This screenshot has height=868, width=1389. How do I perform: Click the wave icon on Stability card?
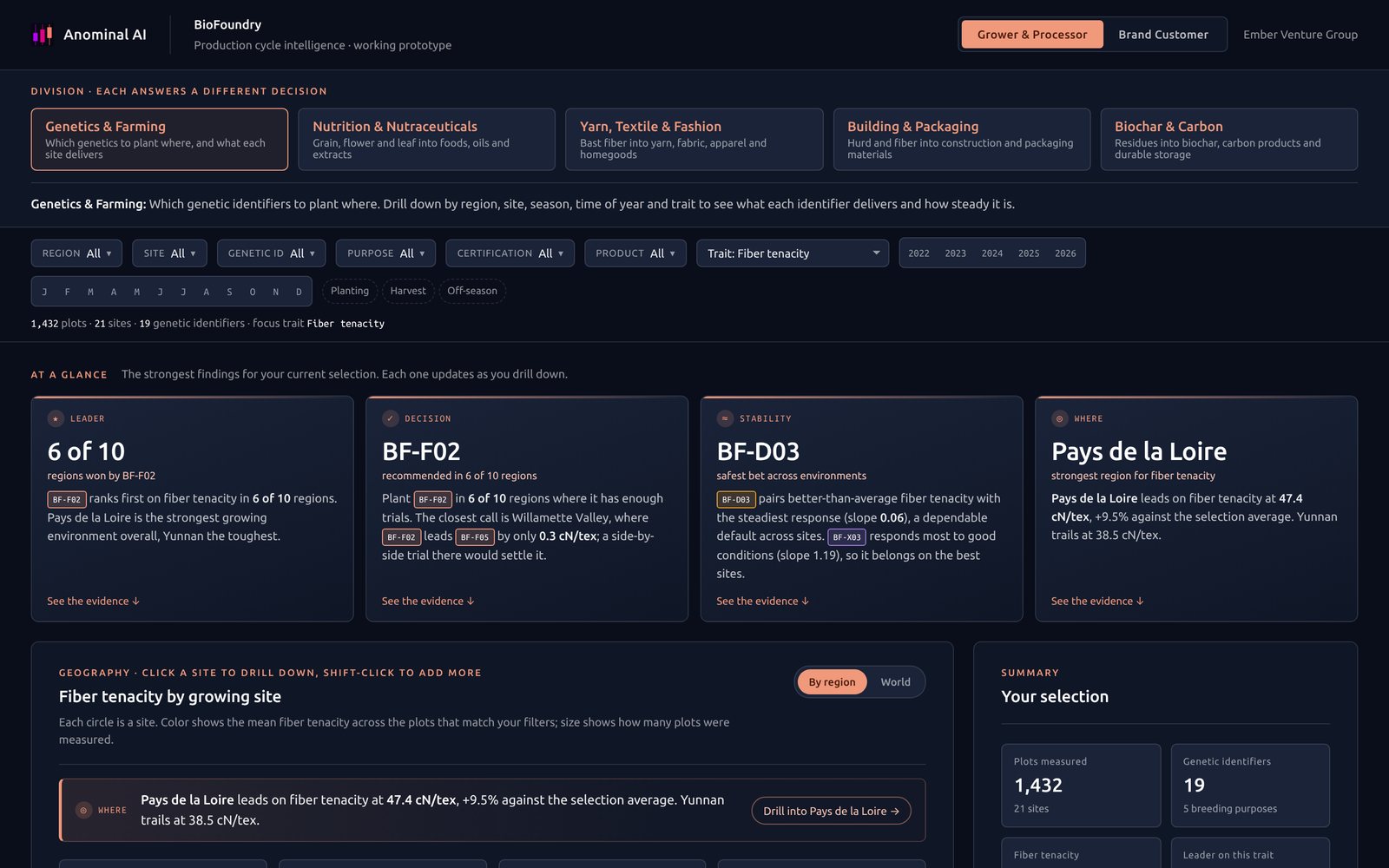pos(725,418)
